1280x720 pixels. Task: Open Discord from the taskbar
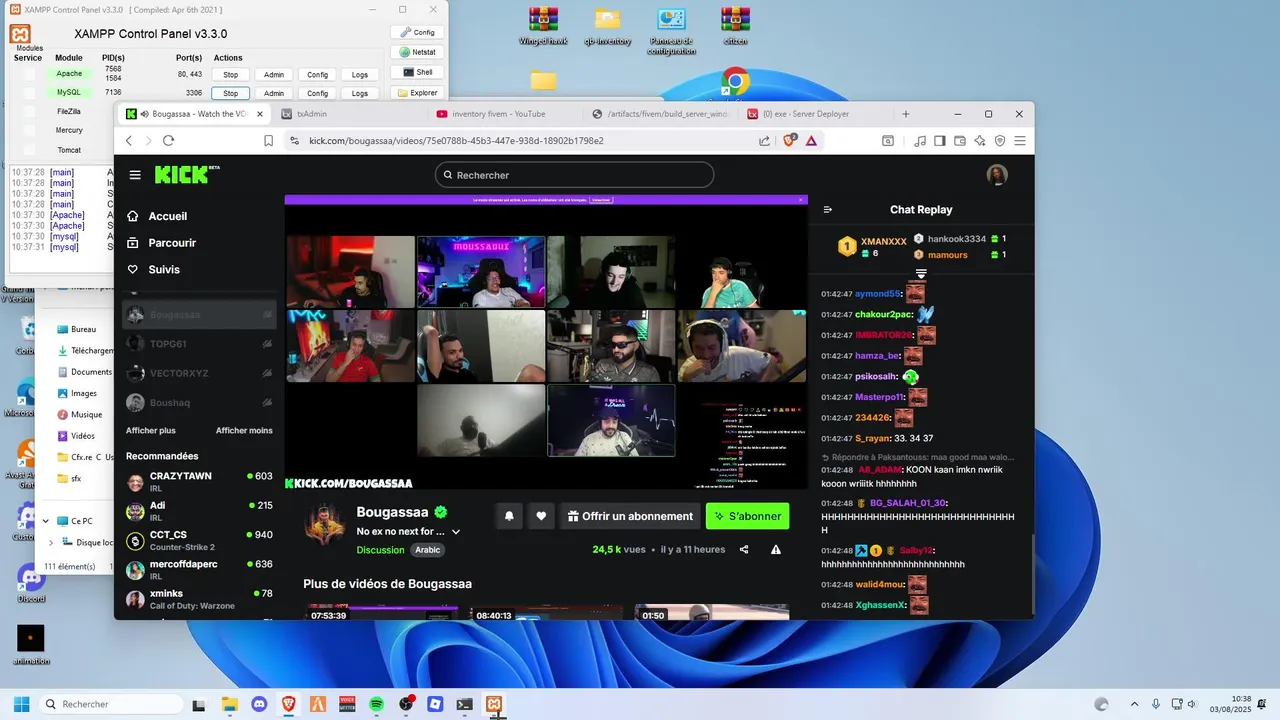260,704
